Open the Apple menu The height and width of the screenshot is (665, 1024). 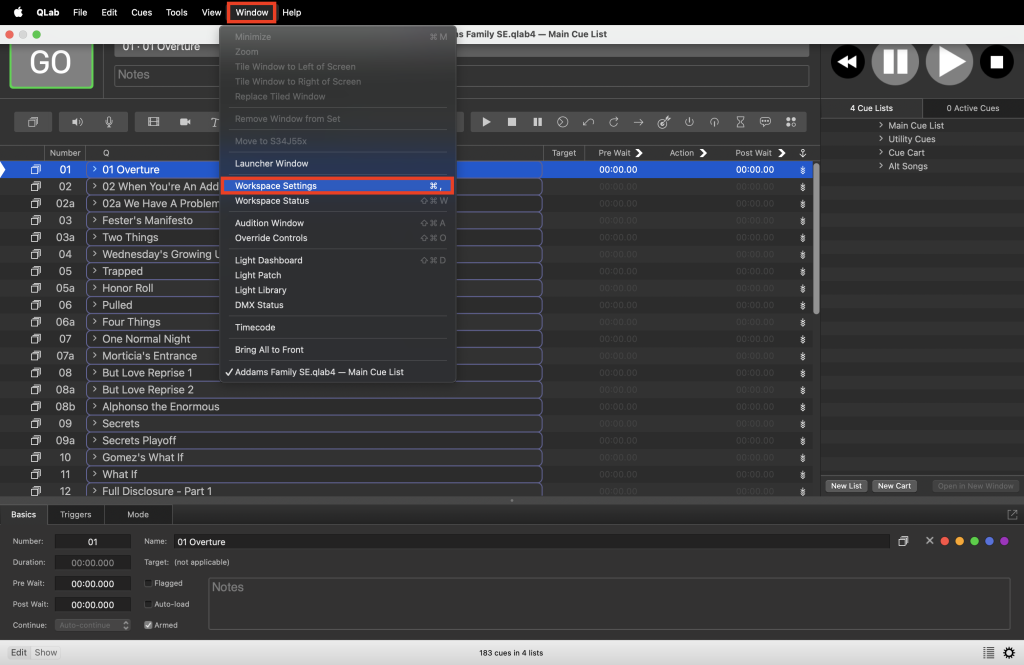(x=18, y=12)
